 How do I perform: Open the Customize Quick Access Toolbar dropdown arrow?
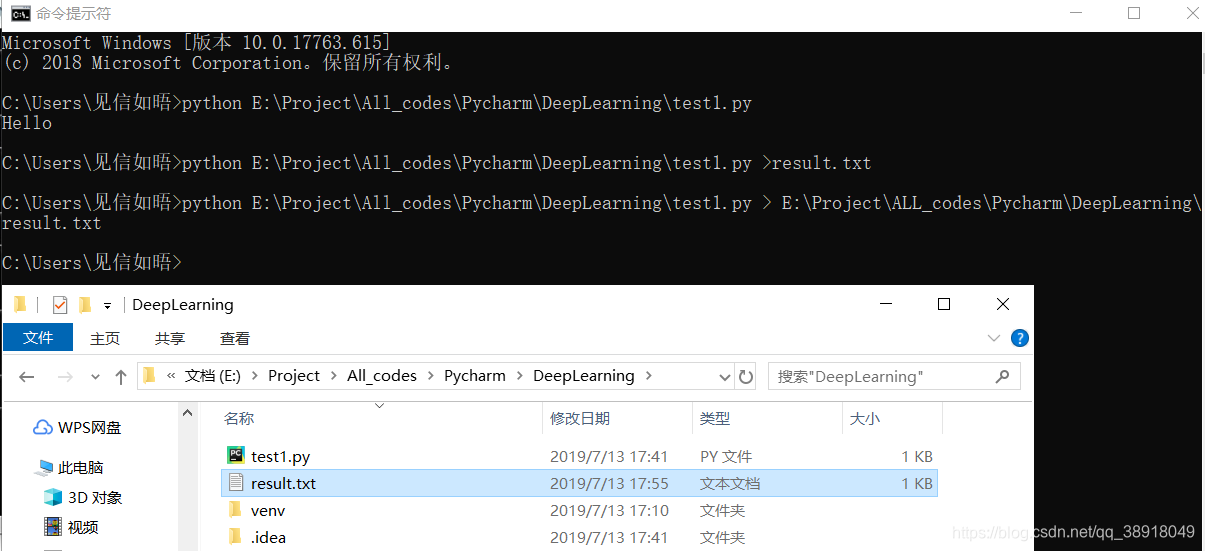107,306
